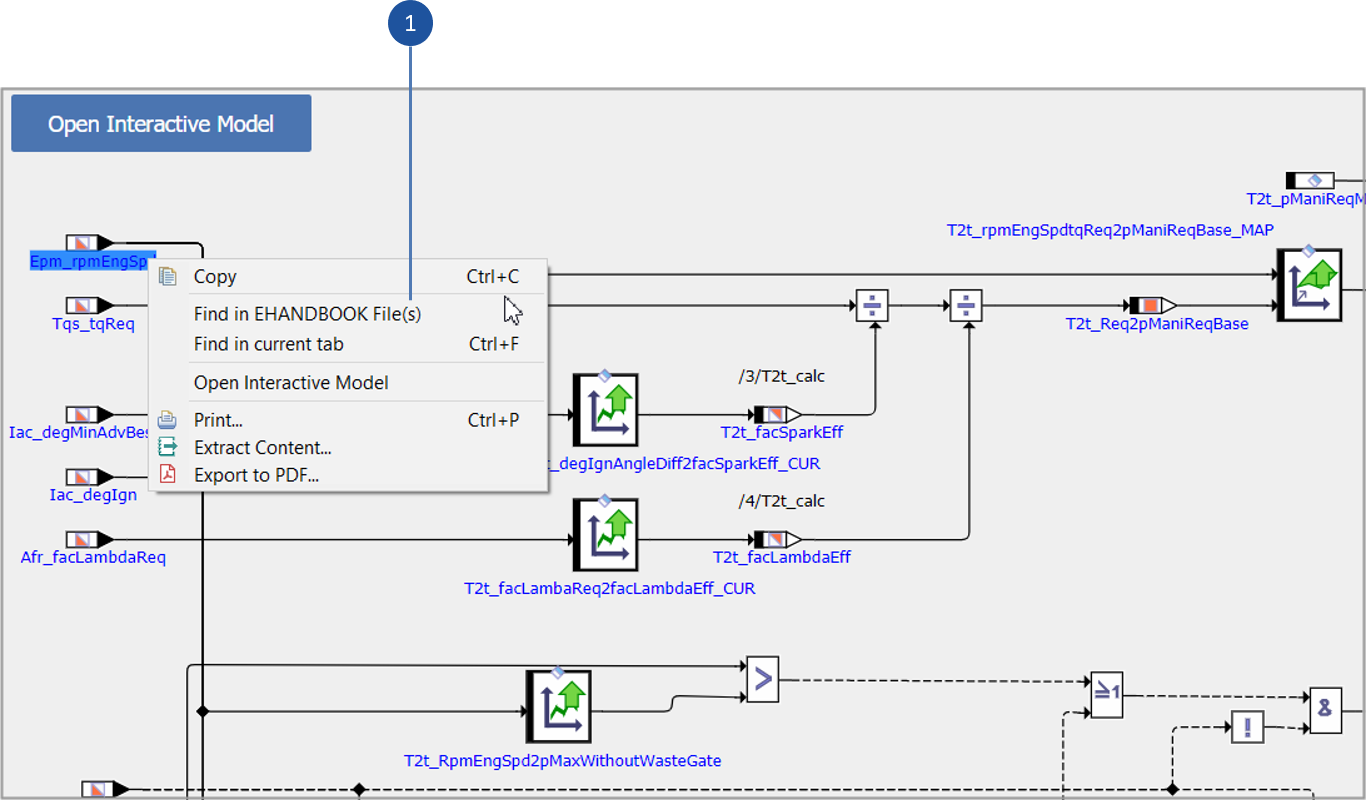Choose Print... from the context menu
1366x800 pixels.
(218, 420)
